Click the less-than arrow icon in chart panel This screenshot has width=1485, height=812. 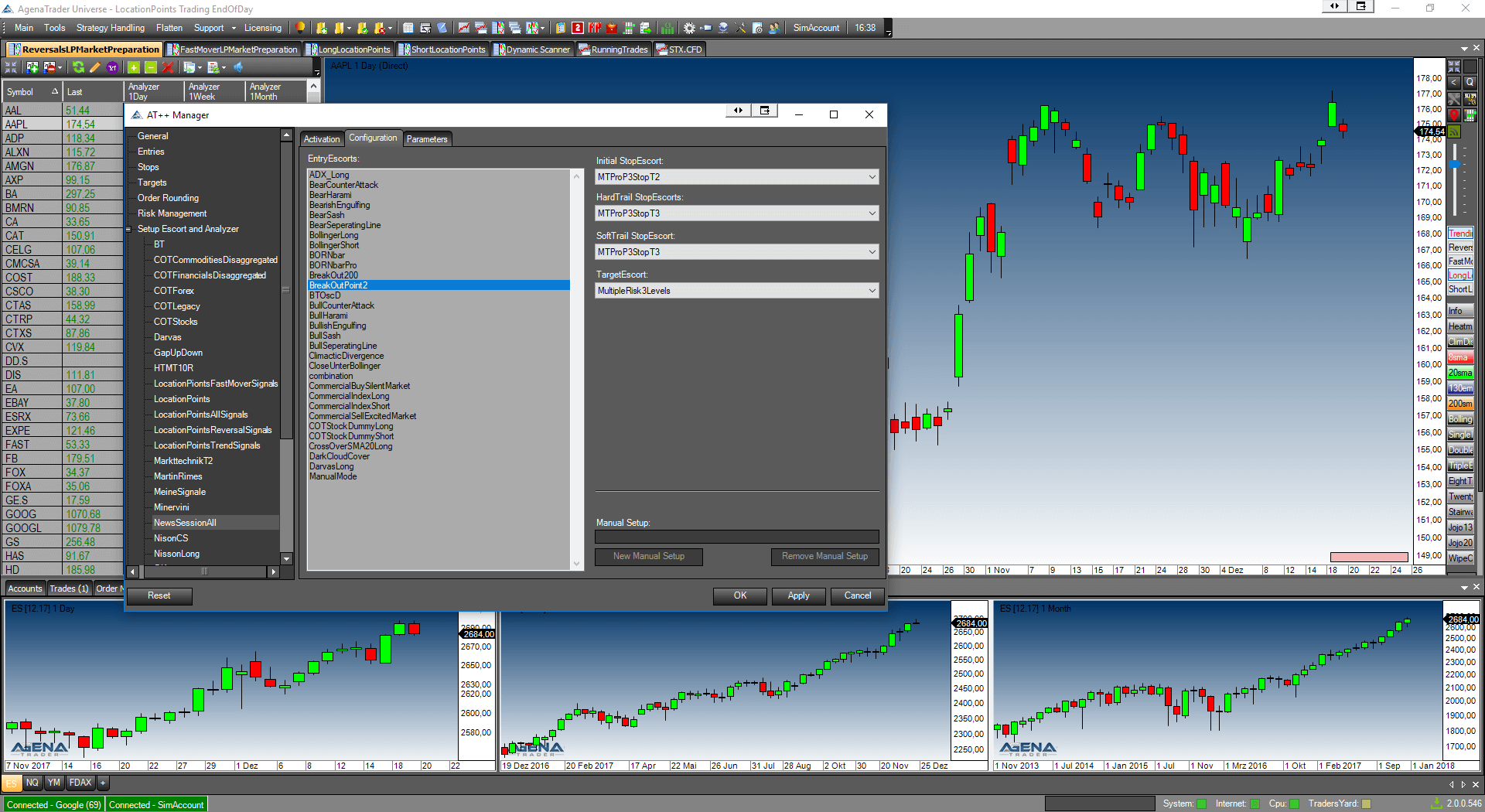point(1454,83)
